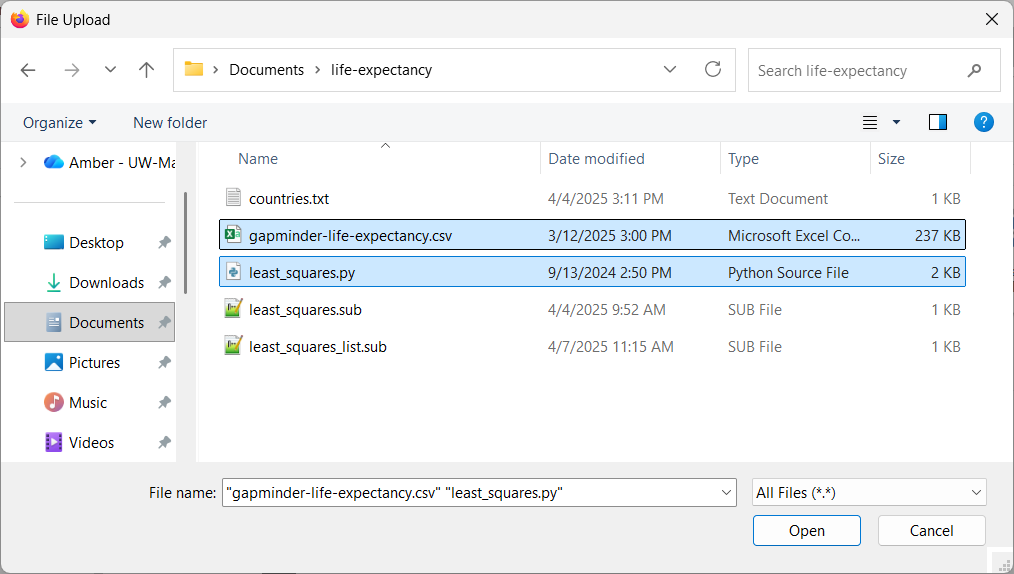This screenshot has height=574, width=1014.
Task: Click the Back navigation arrow
Action: (28, 70)
